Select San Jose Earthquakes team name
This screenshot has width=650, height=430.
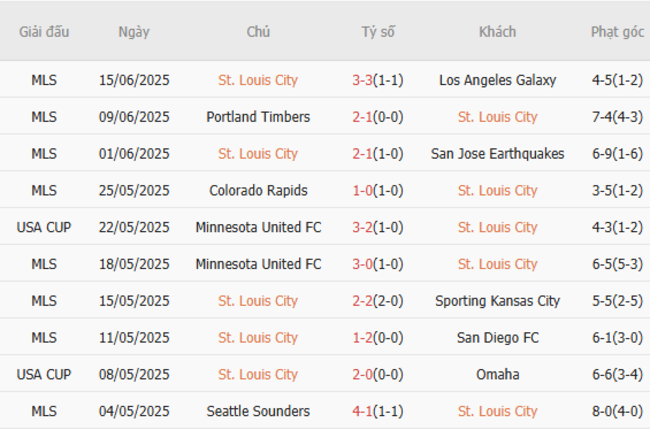point(497,154)
